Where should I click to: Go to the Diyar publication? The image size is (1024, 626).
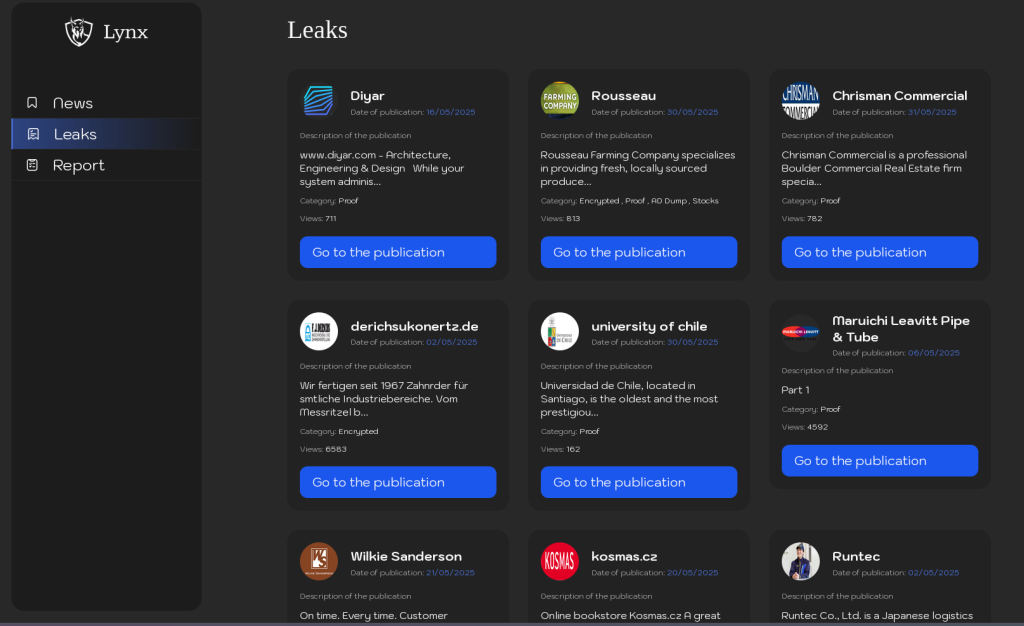398,252
